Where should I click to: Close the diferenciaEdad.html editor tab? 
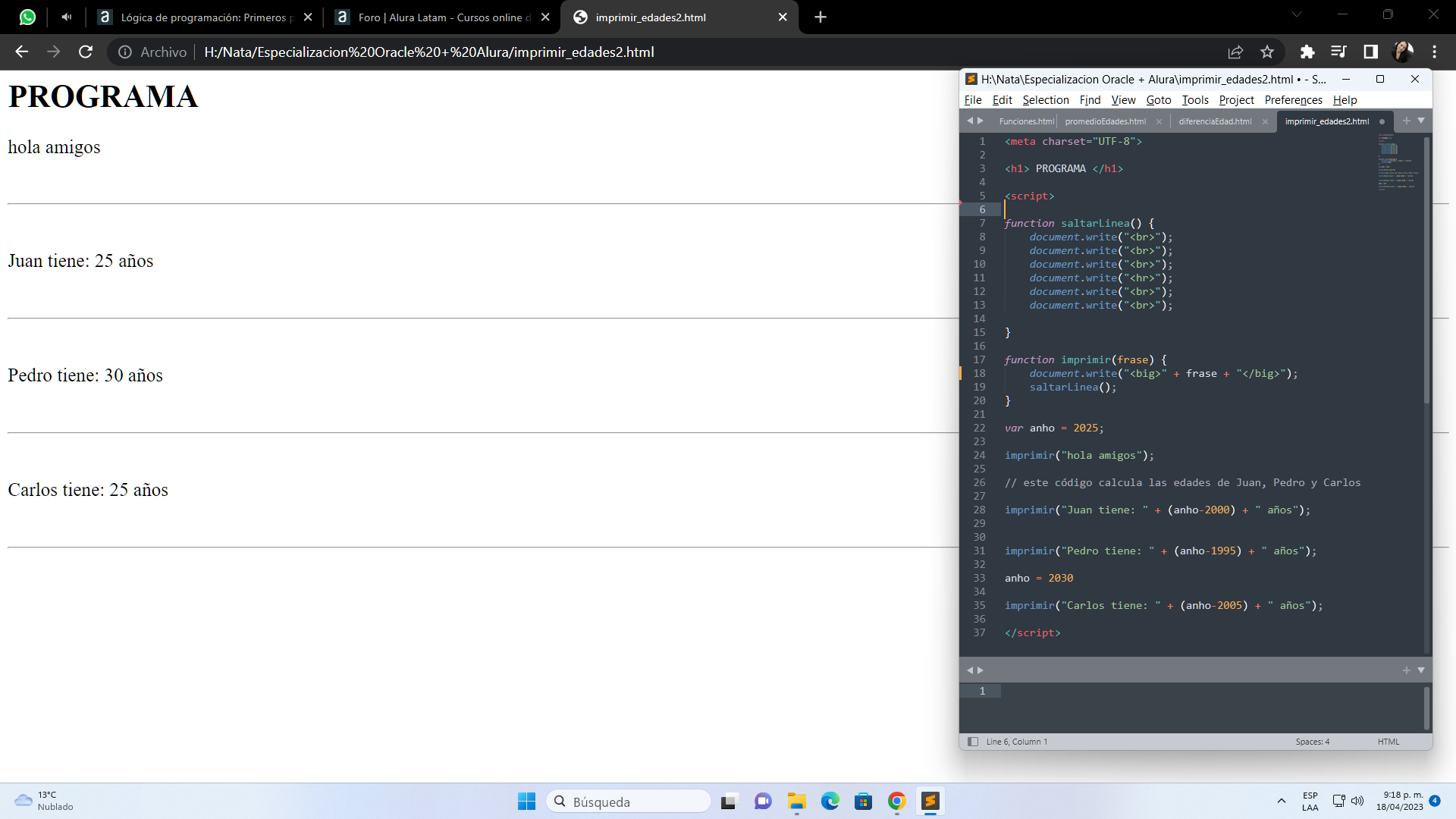1265,121
